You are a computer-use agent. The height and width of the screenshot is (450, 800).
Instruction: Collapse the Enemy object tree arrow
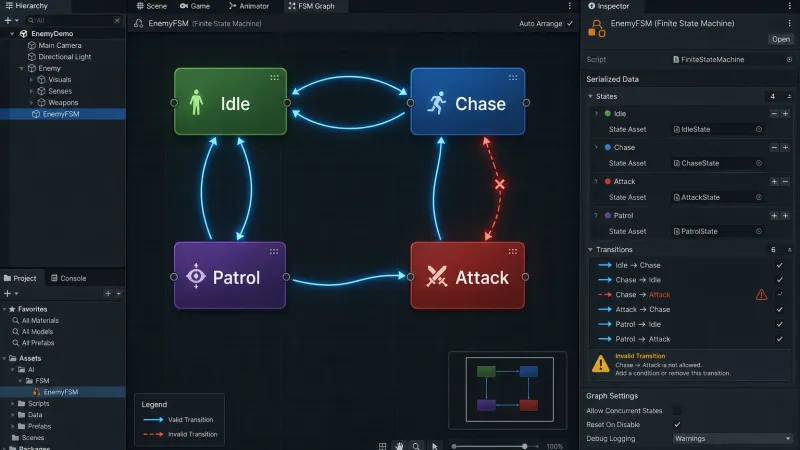pyautogui.click(x=21, y=68)
